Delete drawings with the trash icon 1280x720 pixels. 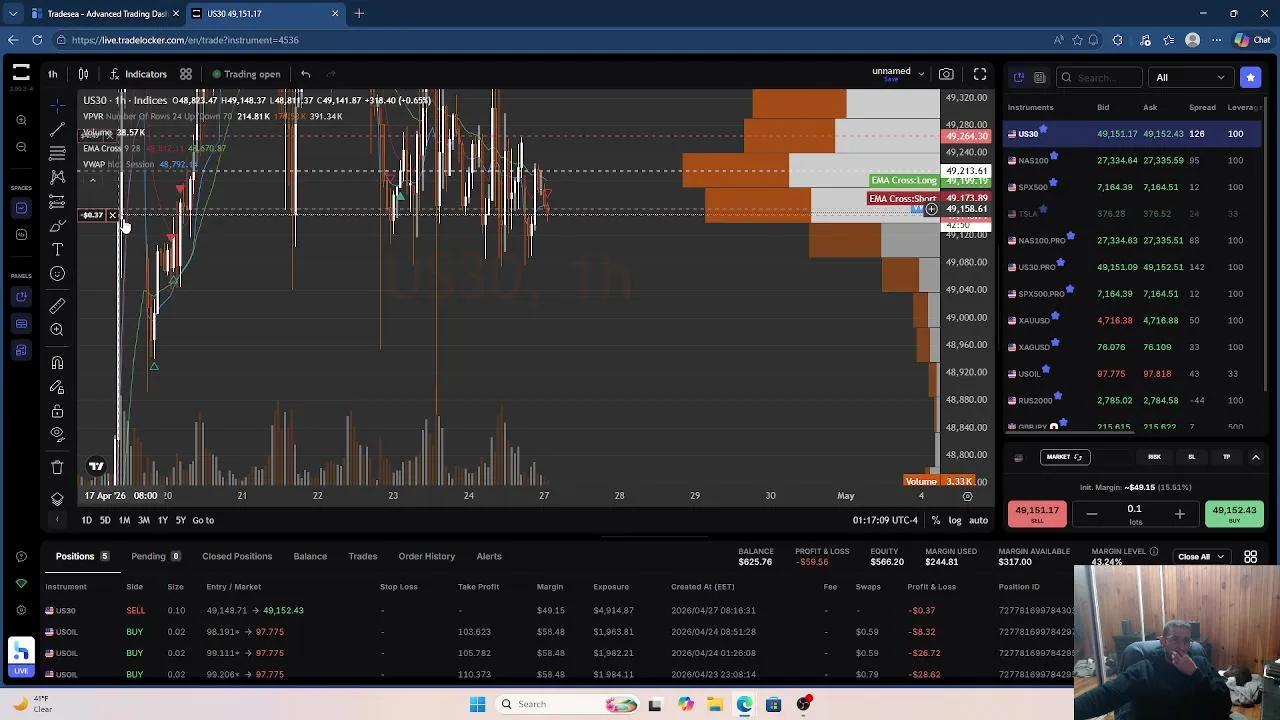57,467
